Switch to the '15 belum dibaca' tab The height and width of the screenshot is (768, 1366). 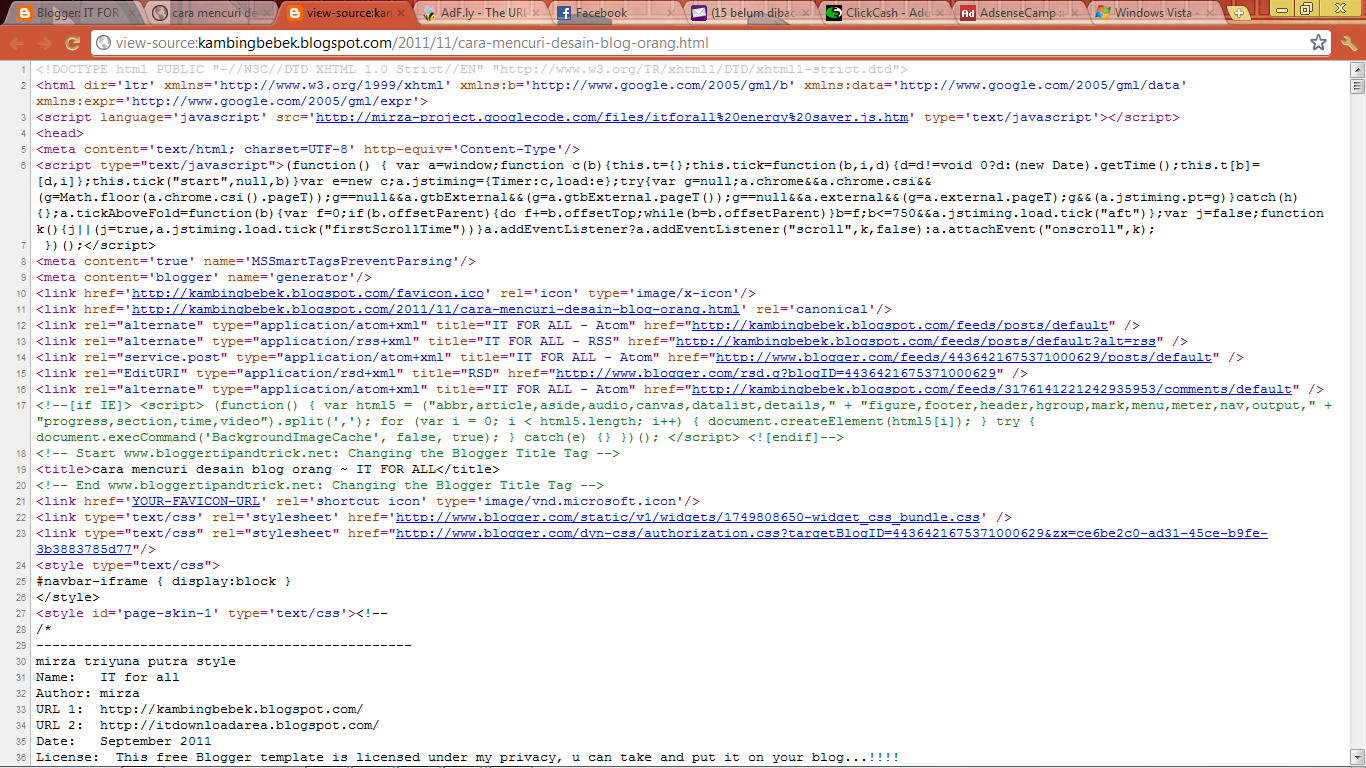coord(748,13)
